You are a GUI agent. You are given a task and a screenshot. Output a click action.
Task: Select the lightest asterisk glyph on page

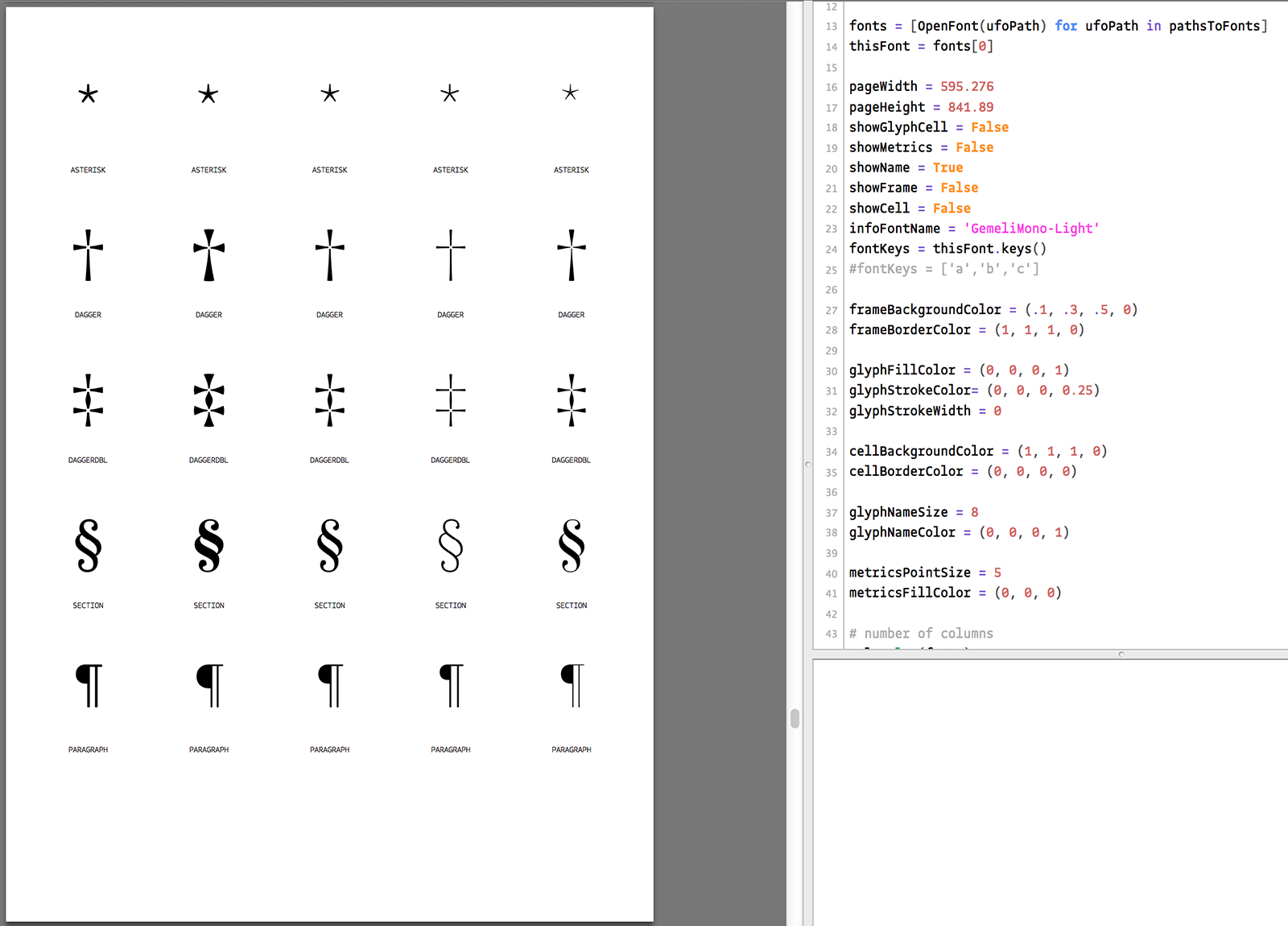point(570,93)
